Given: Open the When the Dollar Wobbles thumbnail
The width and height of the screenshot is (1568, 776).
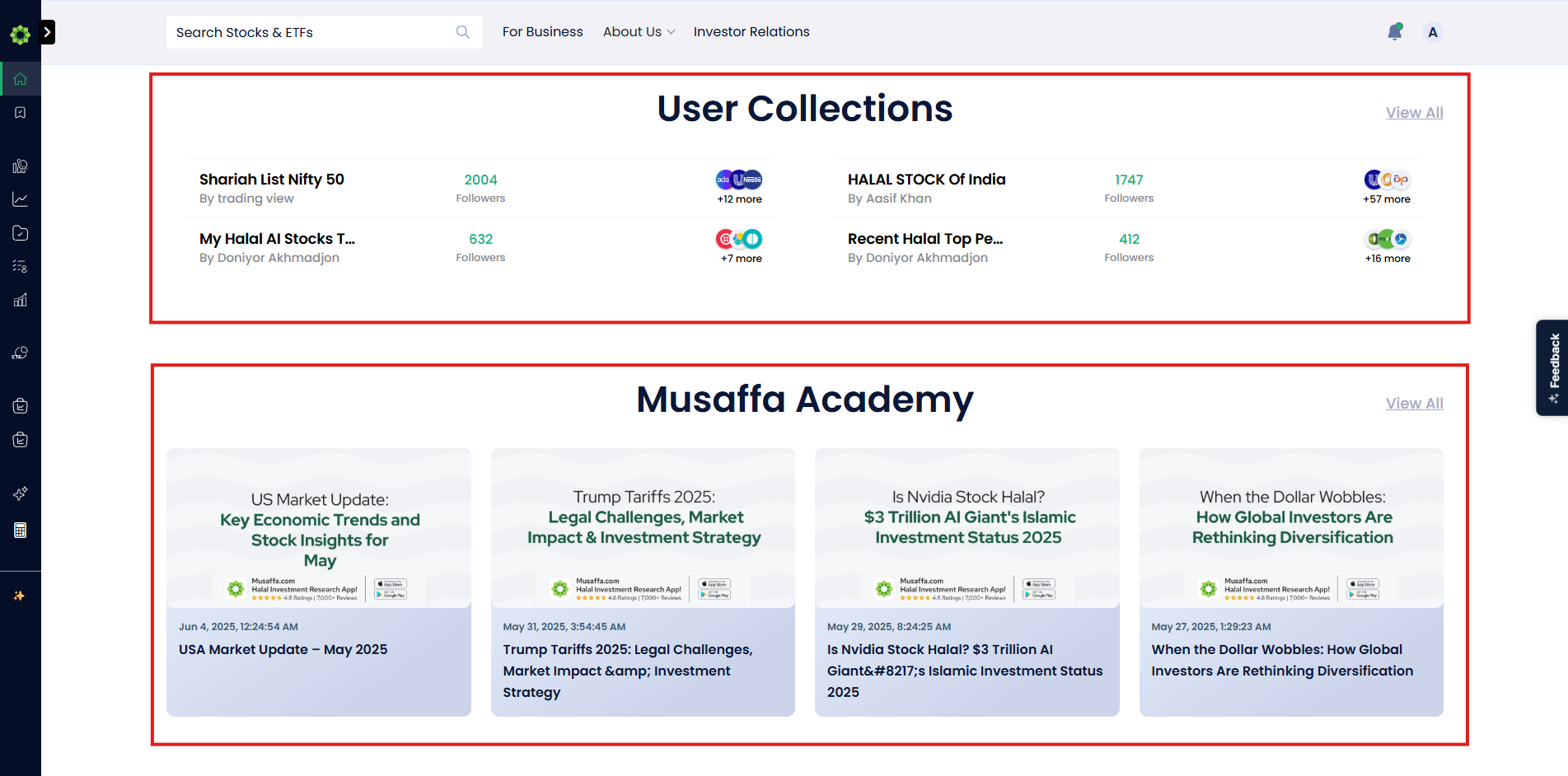Looking at the screenshot, I should (1291, 528).
